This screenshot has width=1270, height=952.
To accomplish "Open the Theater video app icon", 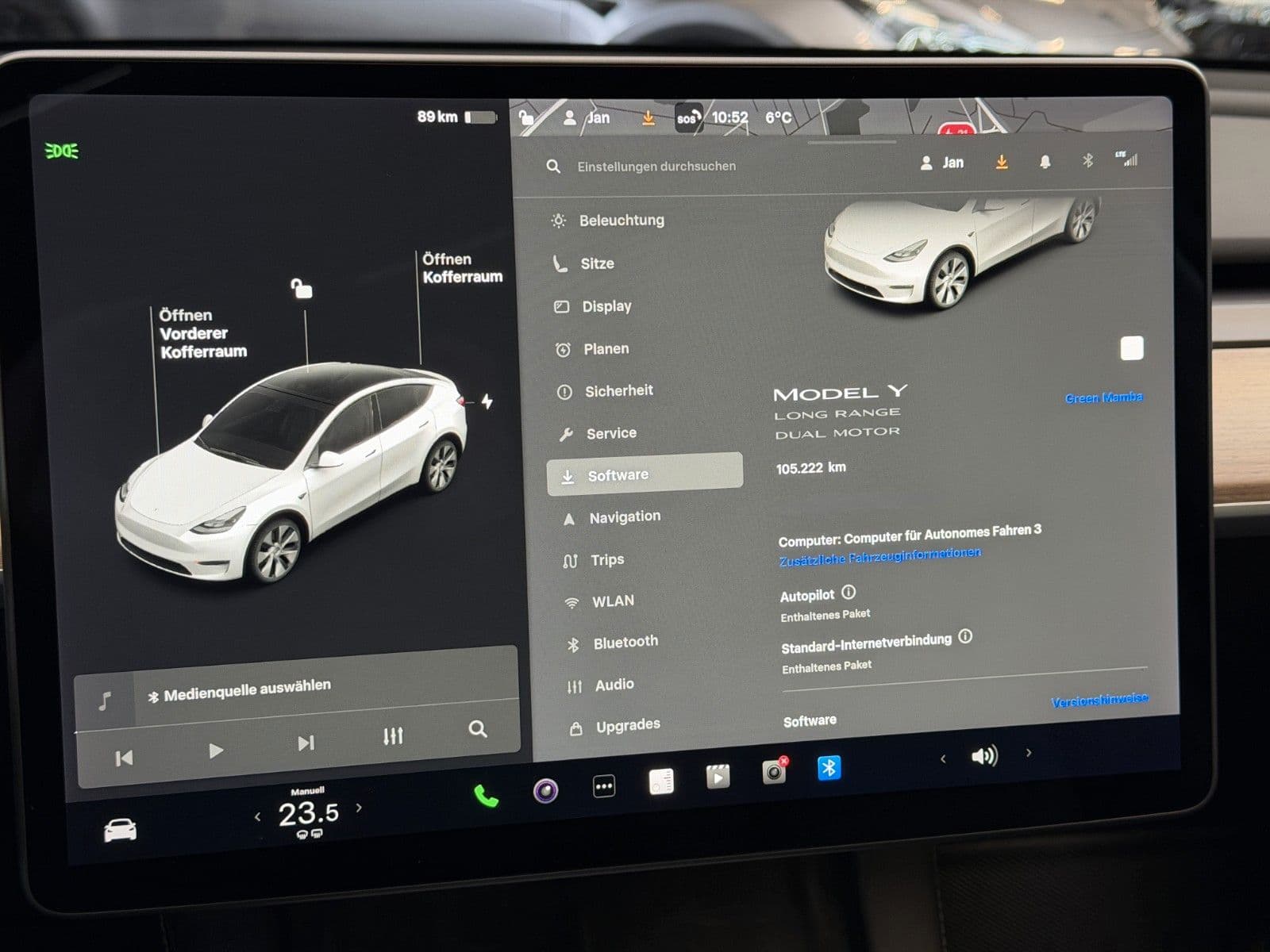I will click(718, 776).
